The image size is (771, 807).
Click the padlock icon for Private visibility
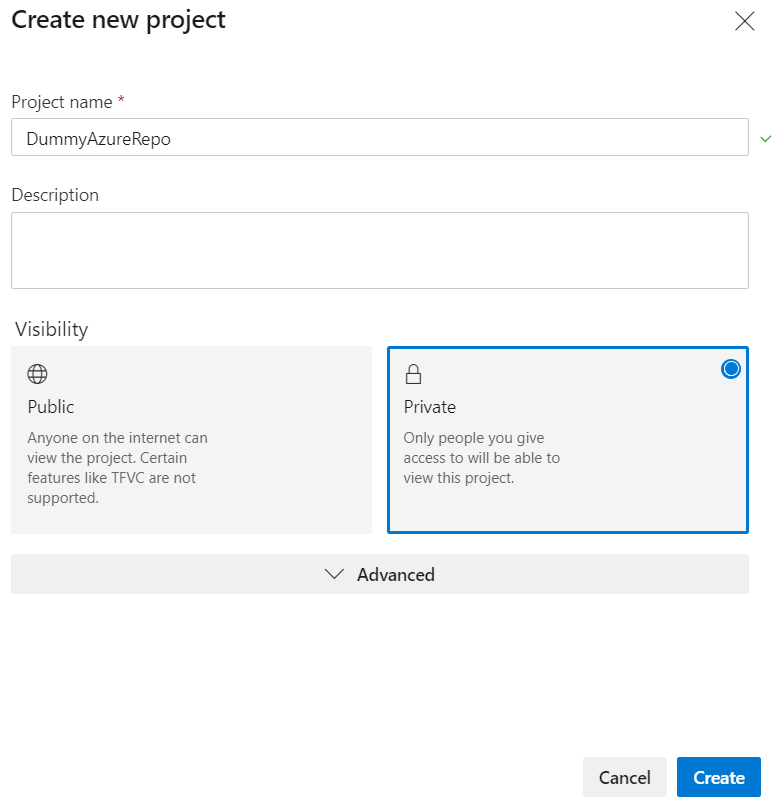pyautogui.click(x=413, y=375)
